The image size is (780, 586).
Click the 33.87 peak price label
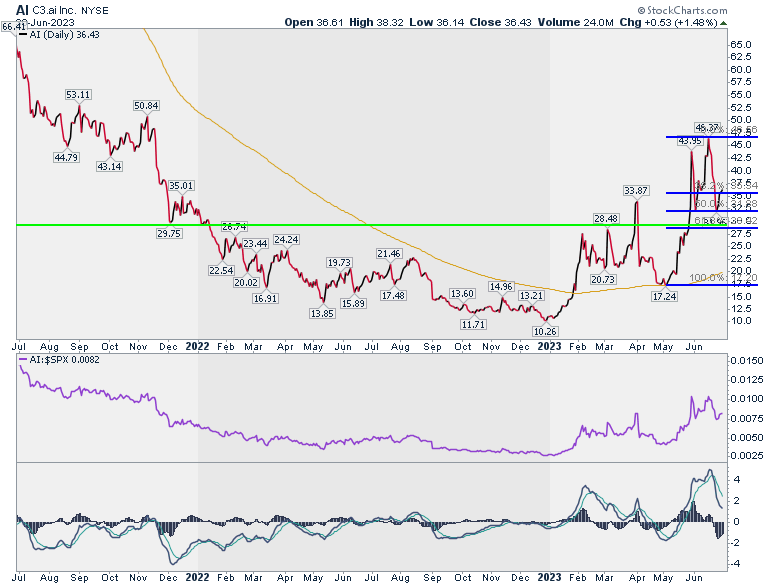point(636,191)
